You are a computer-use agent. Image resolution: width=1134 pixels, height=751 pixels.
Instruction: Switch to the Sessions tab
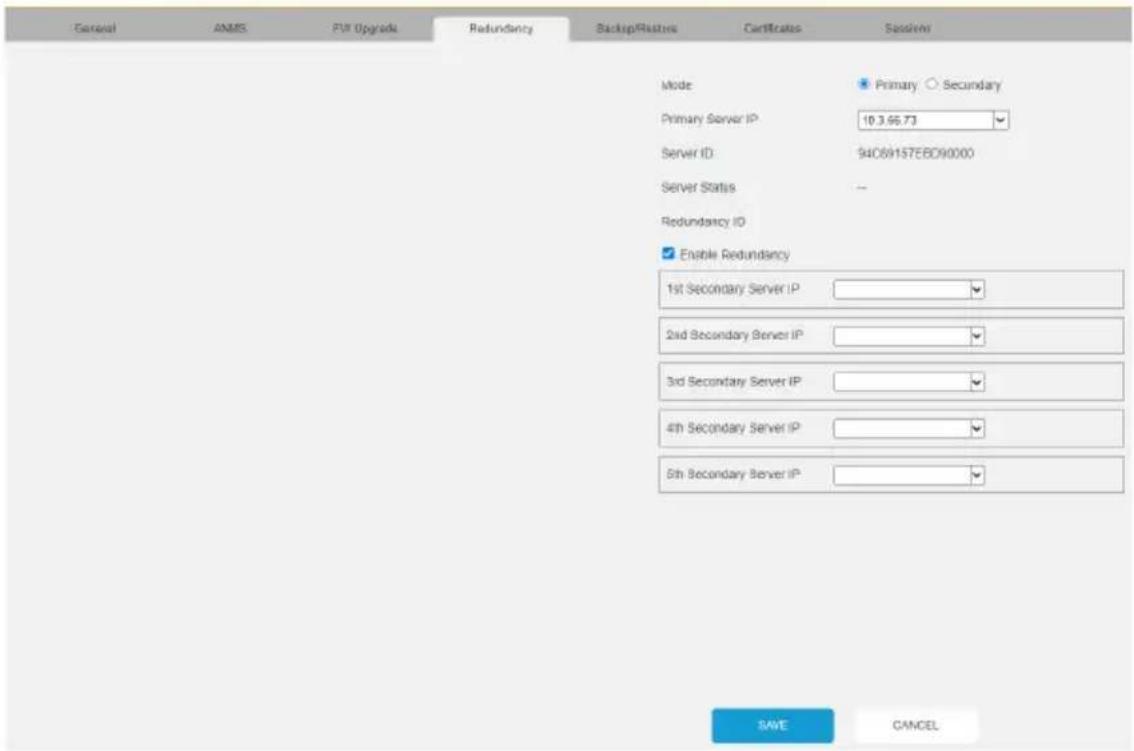coord(908,28)
